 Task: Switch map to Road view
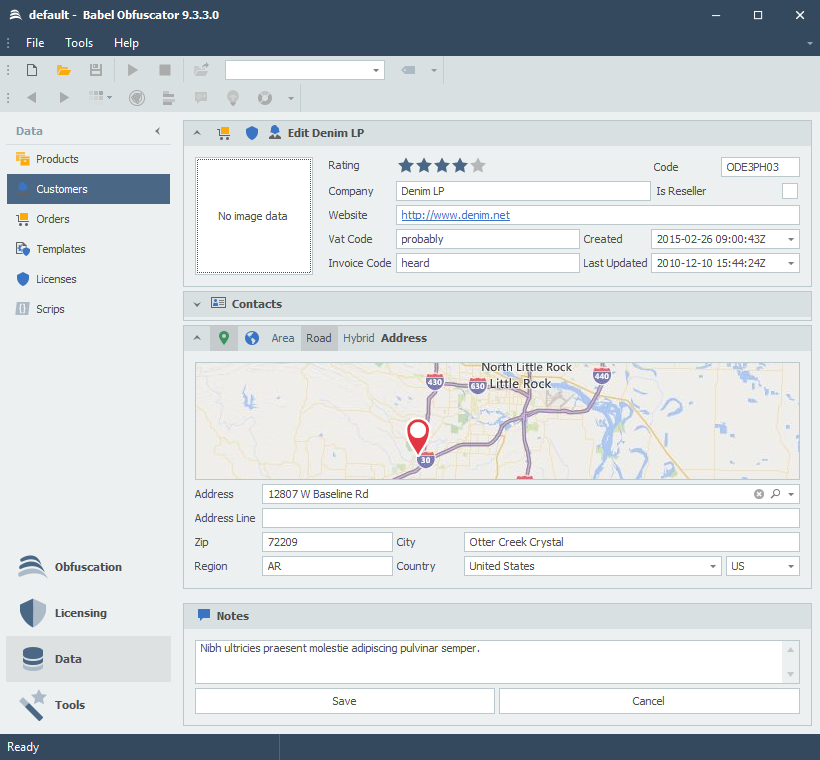[x=319, y=338]
